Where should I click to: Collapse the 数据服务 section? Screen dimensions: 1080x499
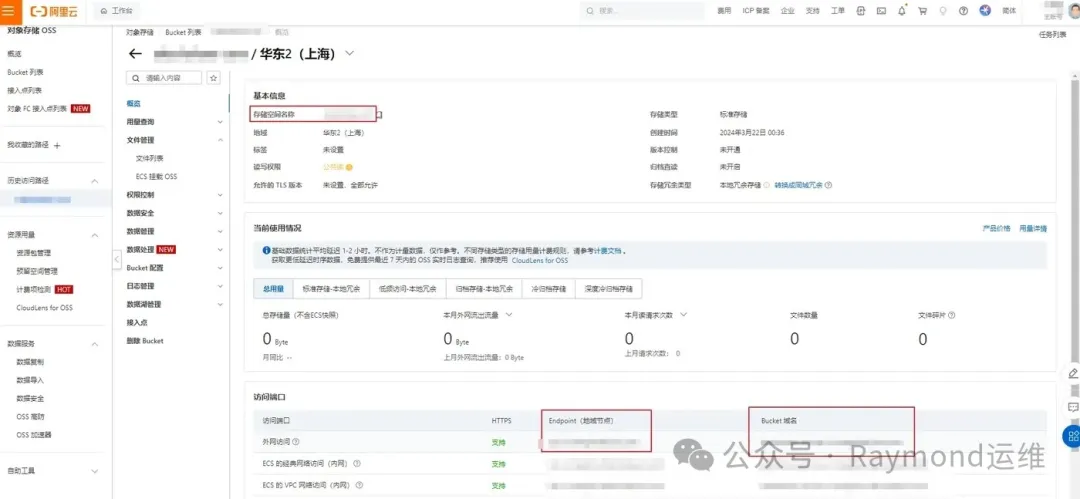95,344
